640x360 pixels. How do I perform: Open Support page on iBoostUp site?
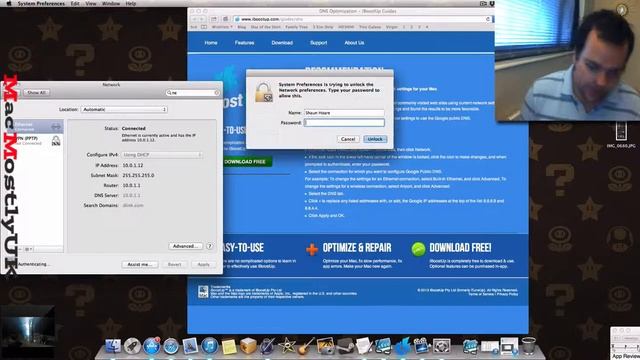point(318,43)
